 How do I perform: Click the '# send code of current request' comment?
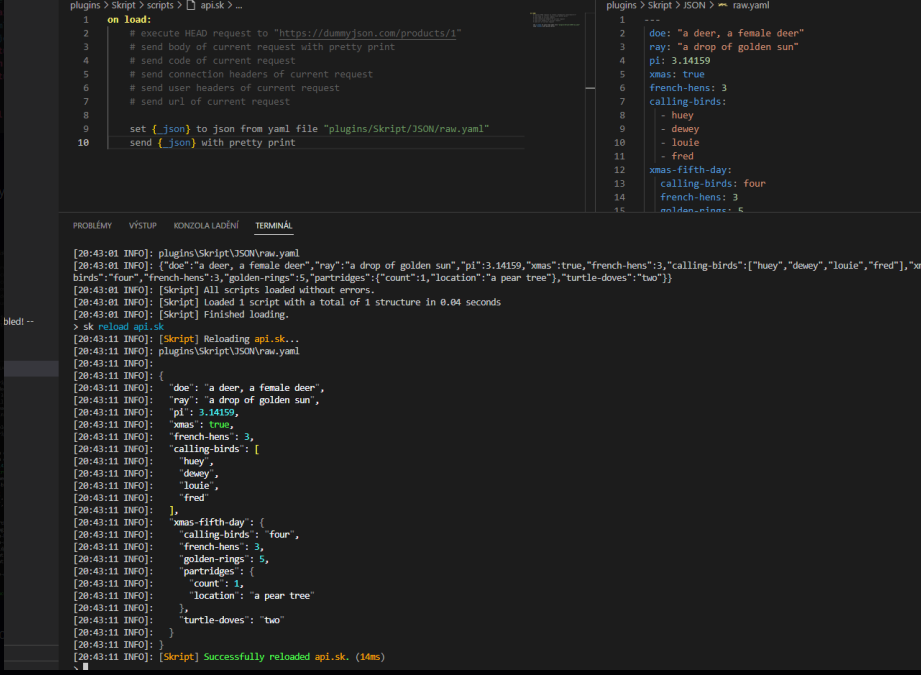[212, 61]
